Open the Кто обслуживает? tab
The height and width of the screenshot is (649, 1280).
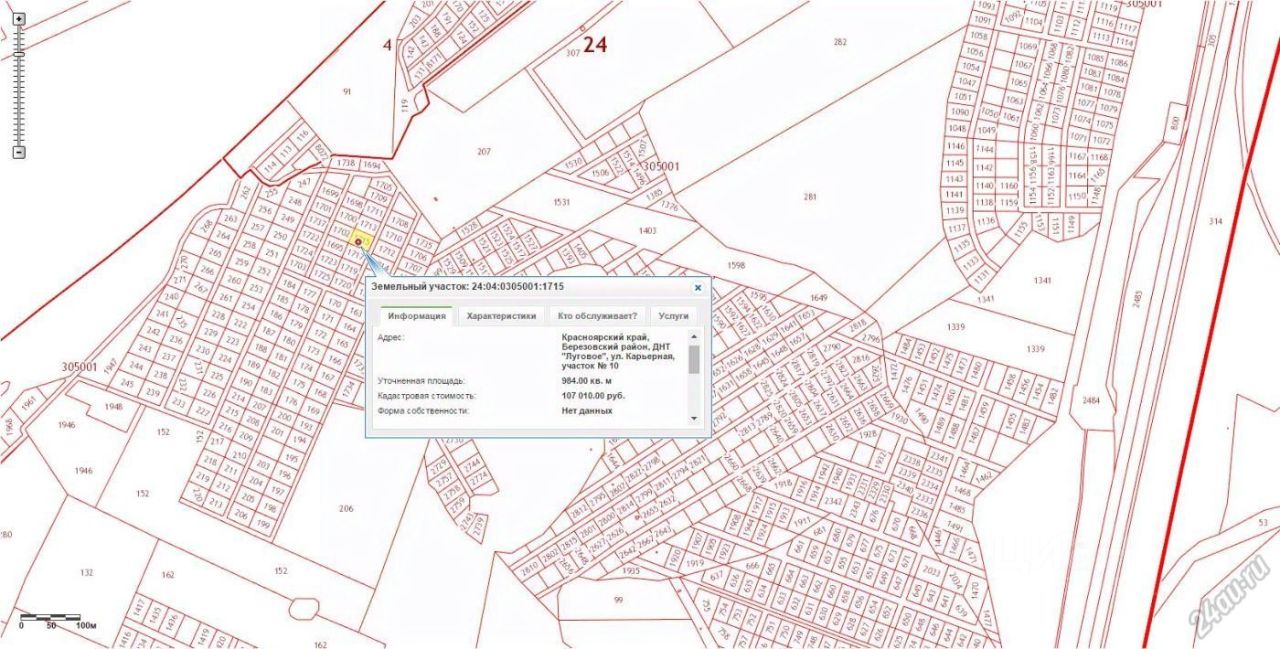click(x=597, y=316)
